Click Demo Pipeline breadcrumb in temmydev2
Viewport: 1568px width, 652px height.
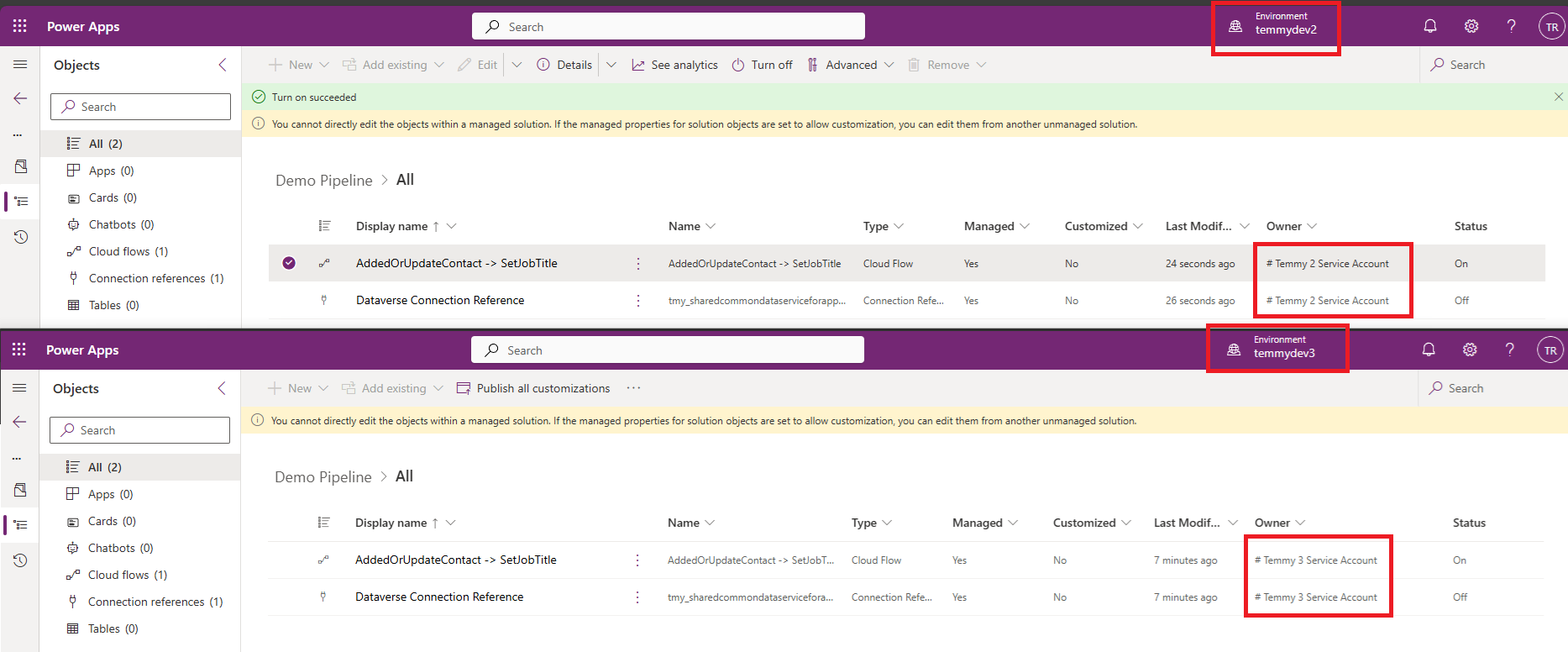(x=323, y=181)
